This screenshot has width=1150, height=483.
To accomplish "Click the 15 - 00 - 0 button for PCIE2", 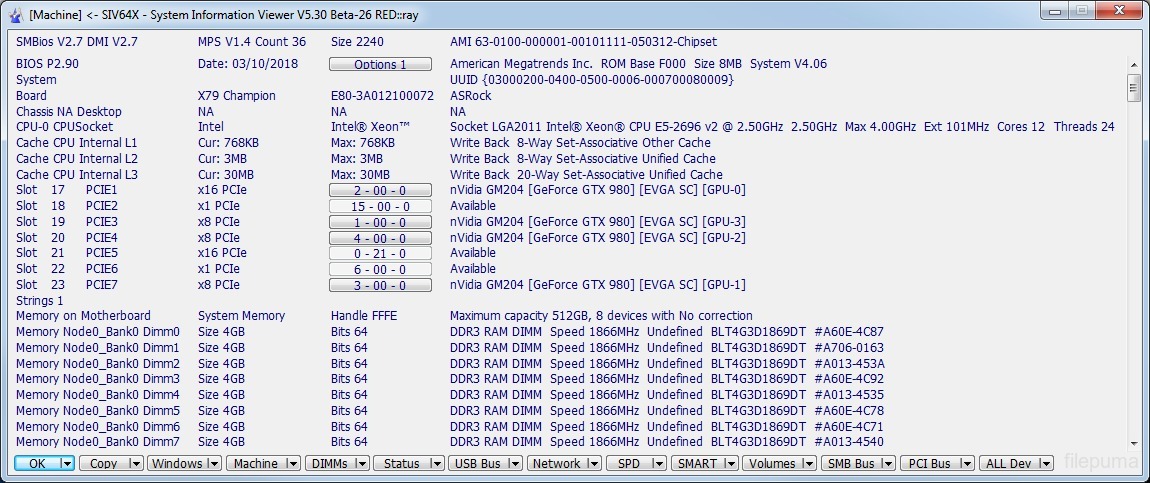I will pyautogui.click(x=380, y=206).
